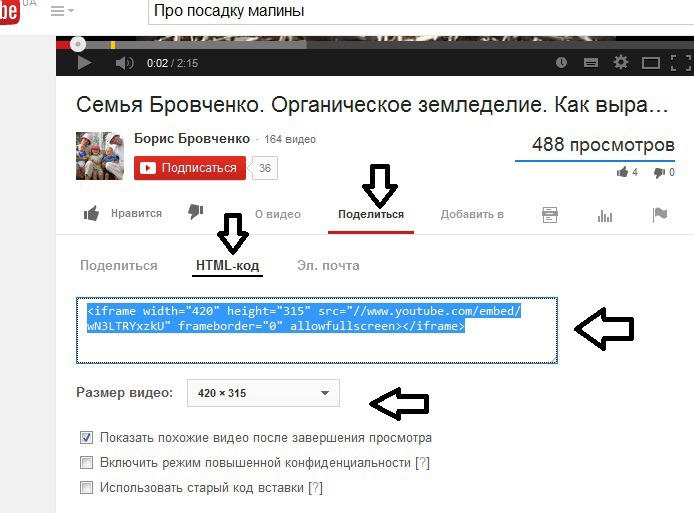Viewport: 694px width, 513px height.
Task: Open the О видео tab
Action: tap(278, 214)
